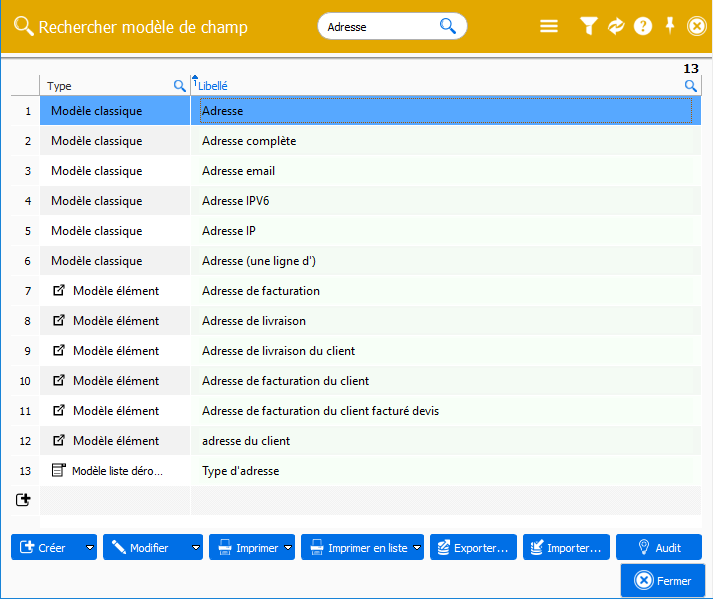Click the Importer button
Image resolution: width=713 pixels, height=599 pixels.
tap(566, 548)
